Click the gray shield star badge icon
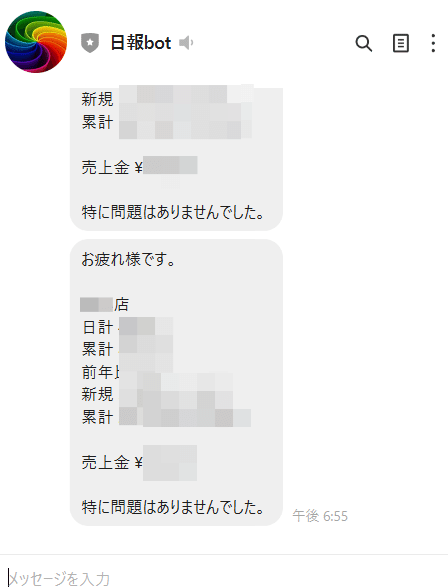 pyautogui.click(x=90, y=43)
